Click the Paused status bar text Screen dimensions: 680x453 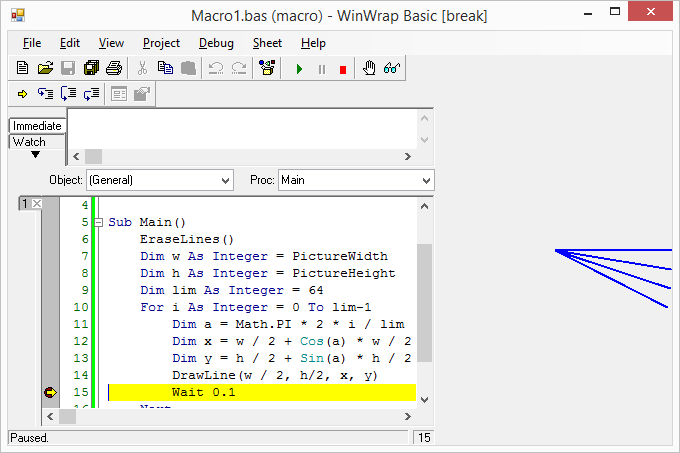pyautogui.click(x=29, y=438)
